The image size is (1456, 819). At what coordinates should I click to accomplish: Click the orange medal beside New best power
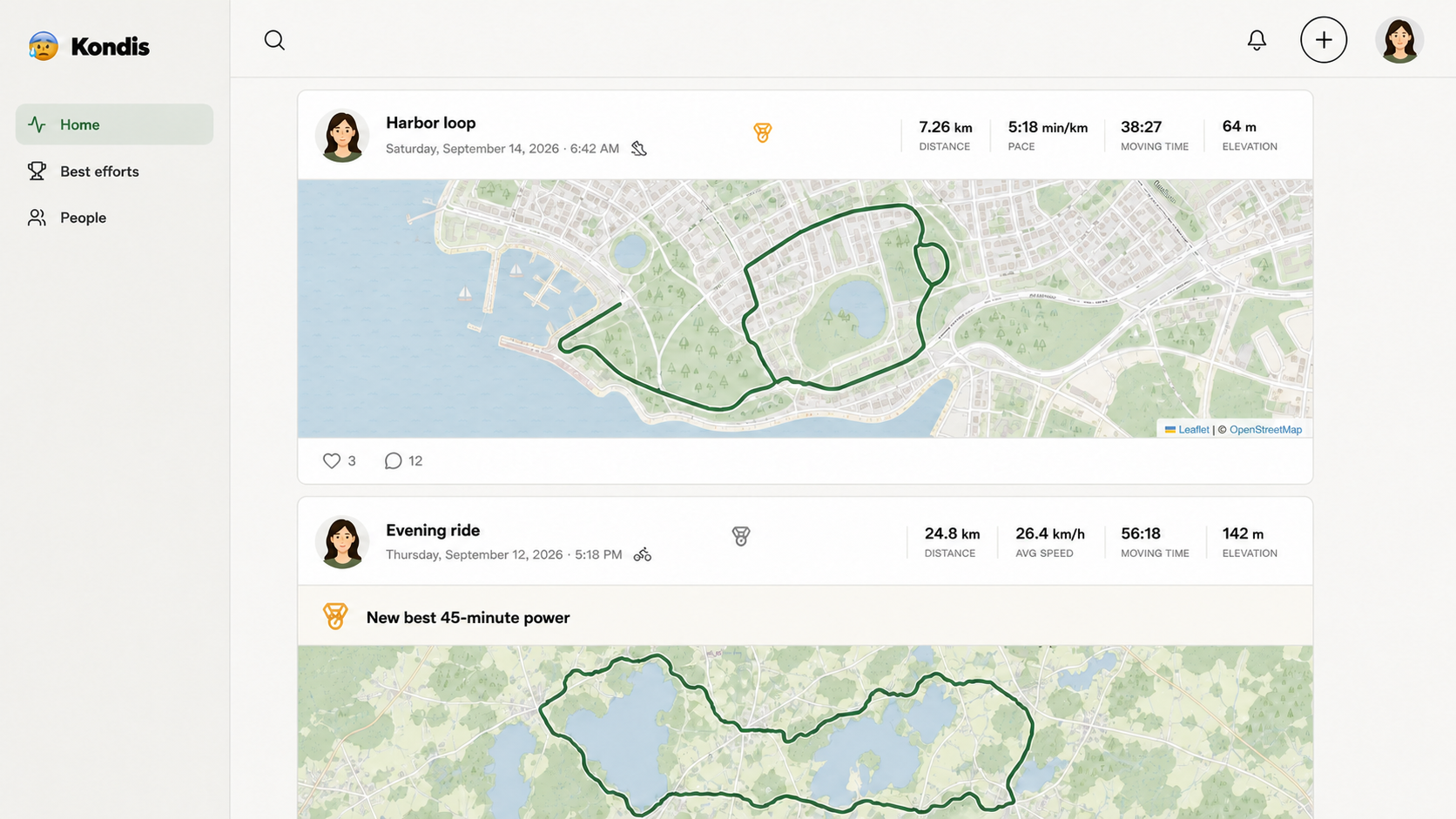pos(335,616)
